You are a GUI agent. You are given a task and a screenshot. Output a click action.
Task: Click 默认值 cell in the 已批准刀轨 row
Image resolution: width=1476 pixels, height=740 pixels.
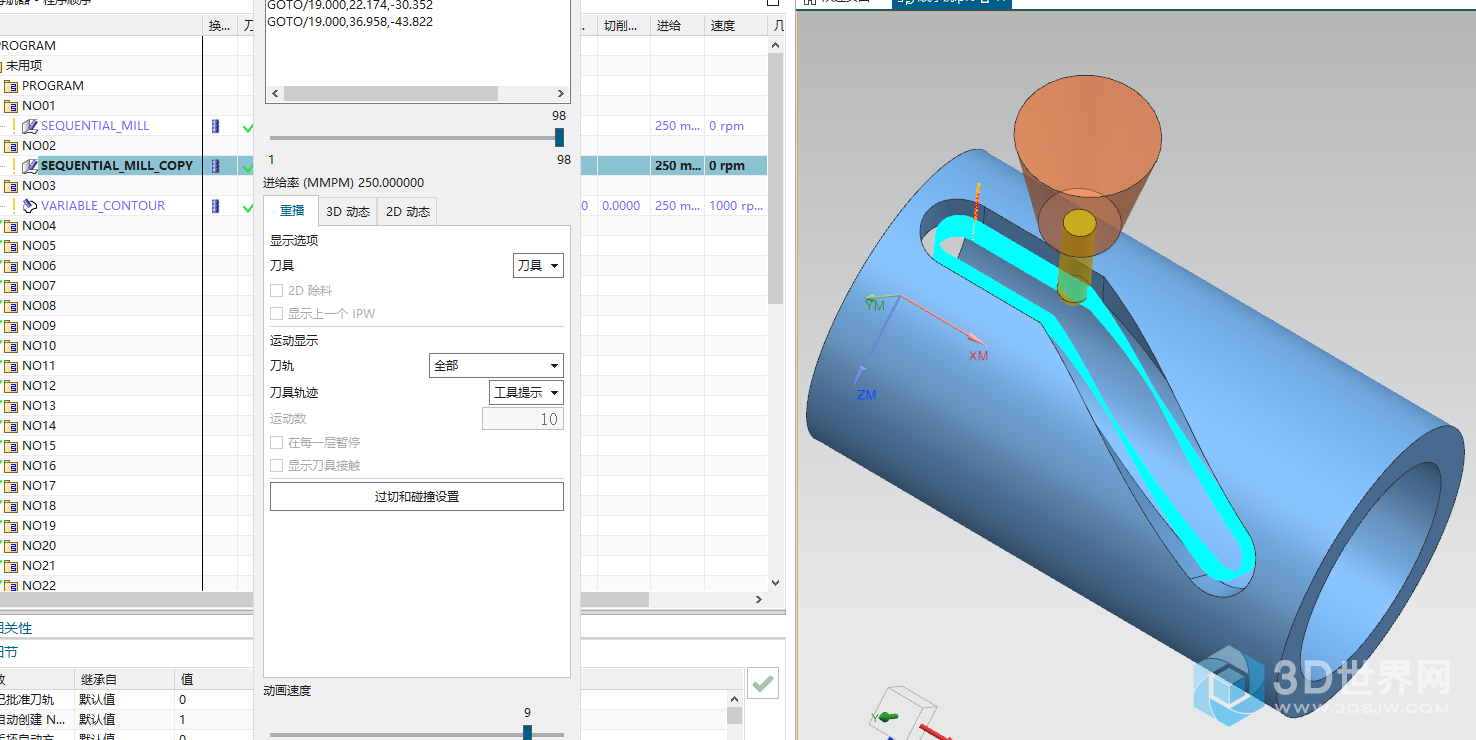124,700
